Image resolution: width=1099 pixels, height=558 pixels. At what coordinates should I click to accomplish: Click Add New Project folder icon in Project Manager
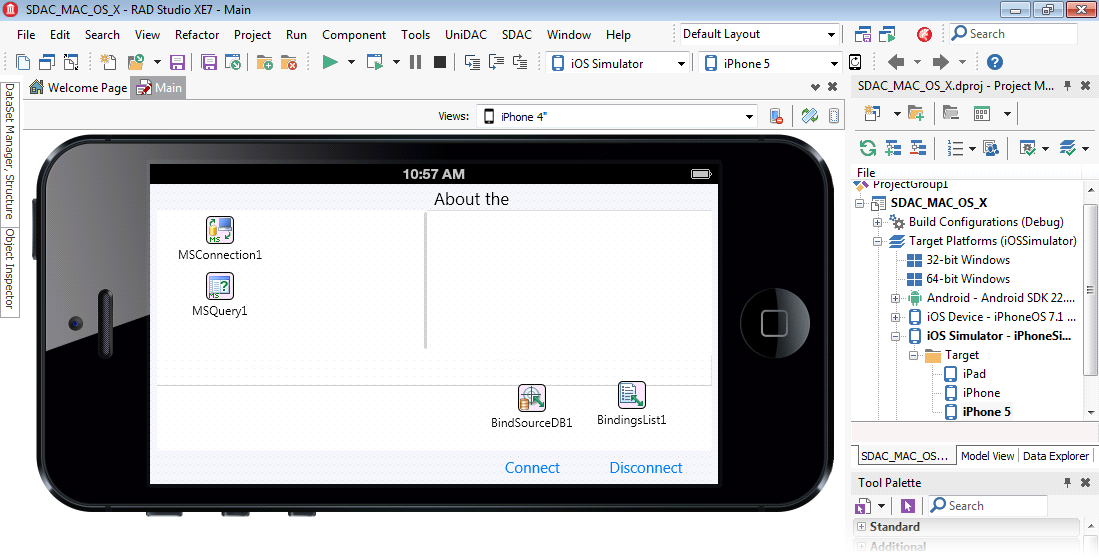(915, 113)
